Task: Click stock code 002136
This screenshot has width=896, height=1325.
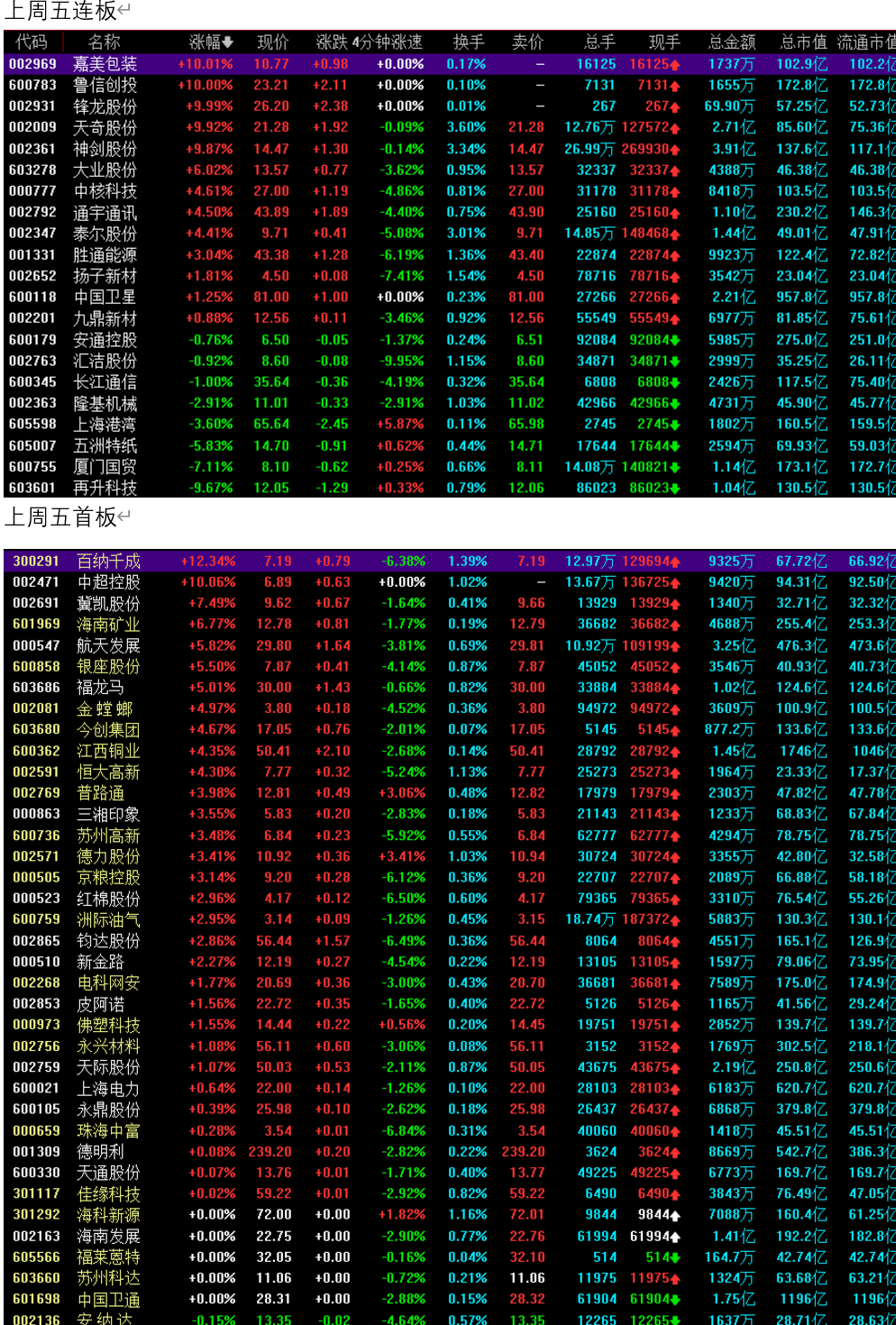Action: coord(36,1319)
